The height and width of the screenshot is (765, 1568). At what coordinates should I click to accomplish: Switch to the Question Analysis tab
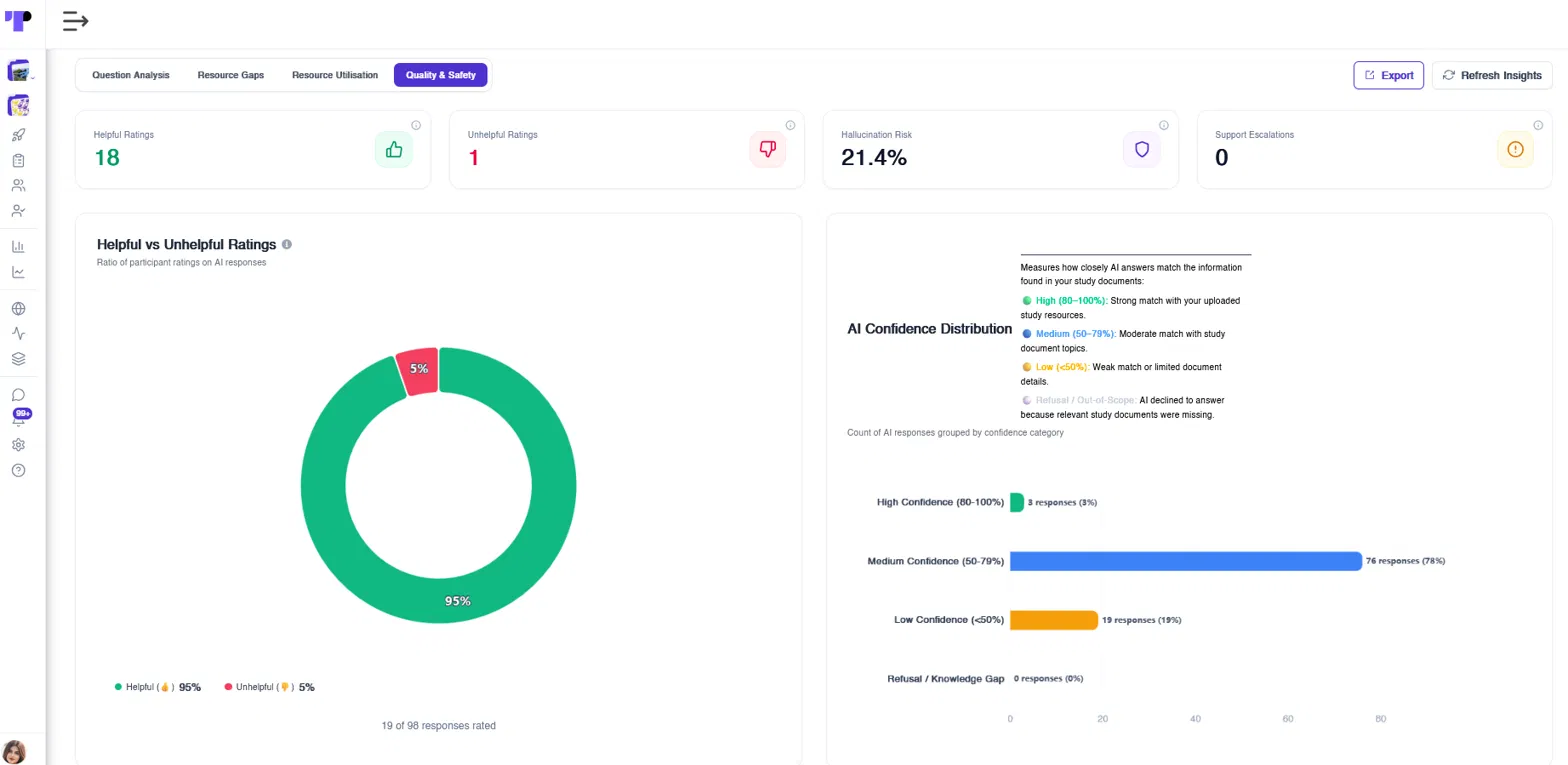131,75
